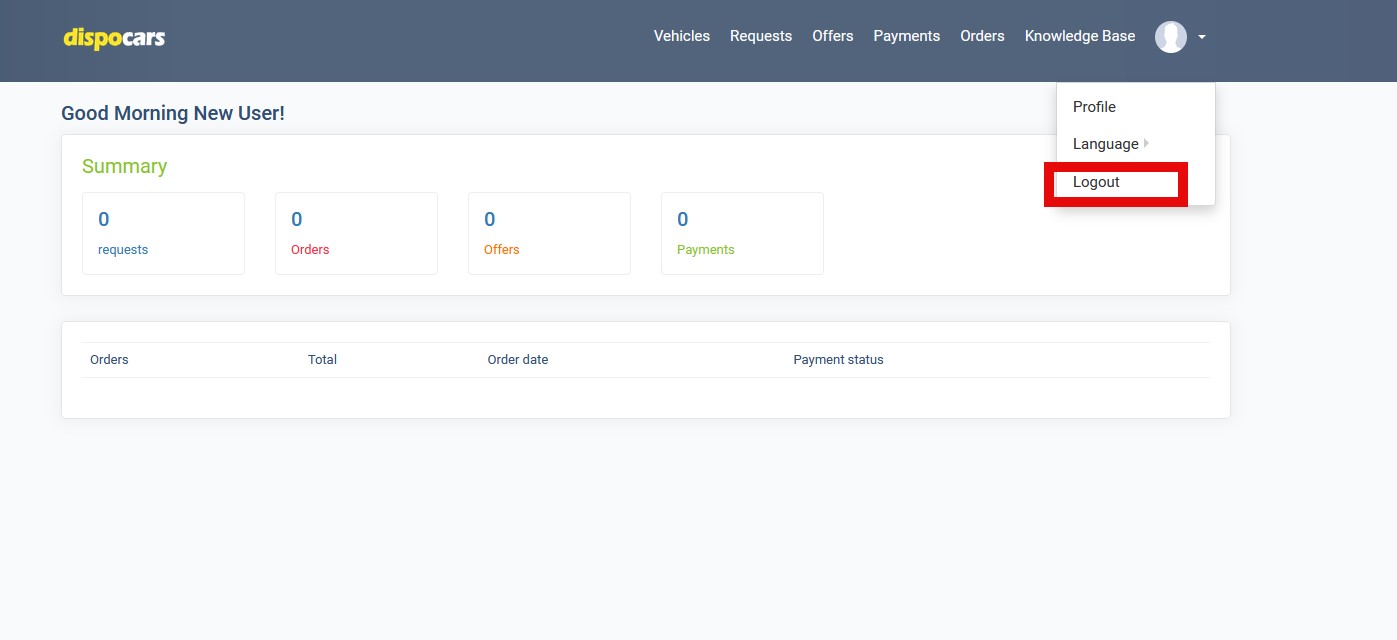Click the dispocars logo
This screenshot has height=640, width=1397.
[x=114, y=38]
